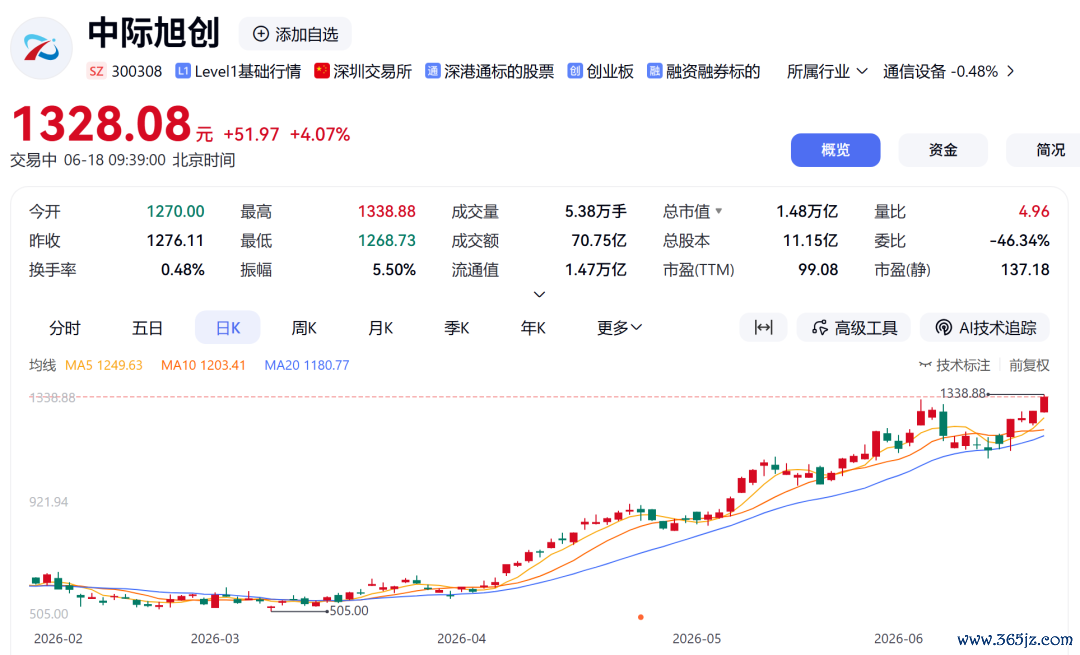The image size is (1080, 655).
Task: Open the 总市值 selector arrow
Action: pyautogui.click(x=718, y=211)
